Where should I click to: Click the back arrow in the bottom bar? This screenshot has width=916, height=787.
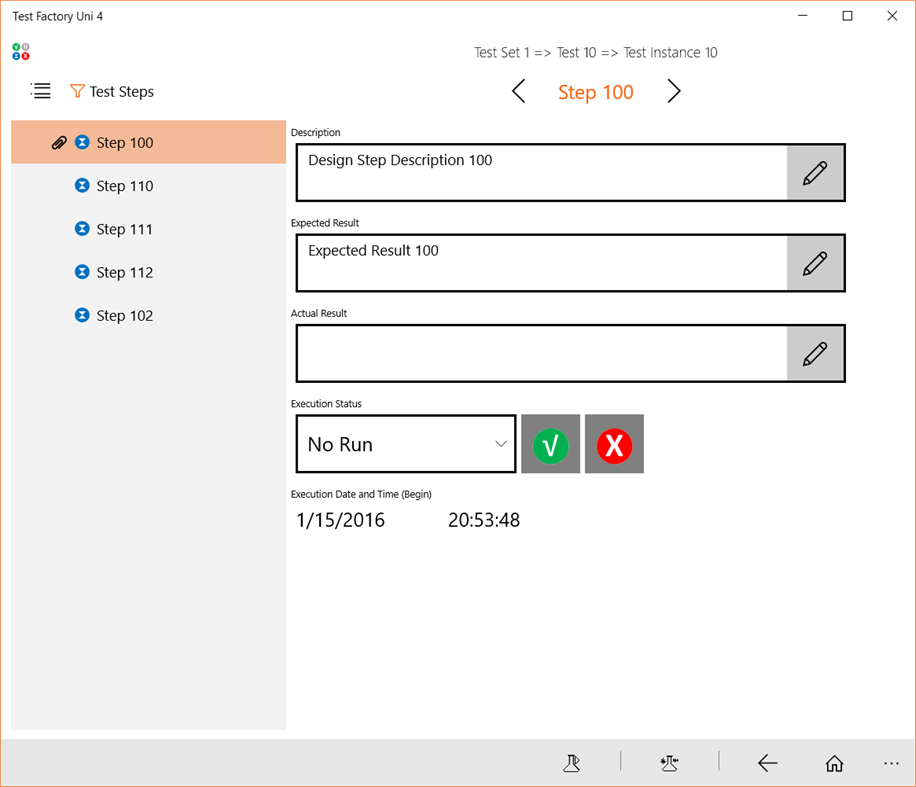(x=768, y=763)
